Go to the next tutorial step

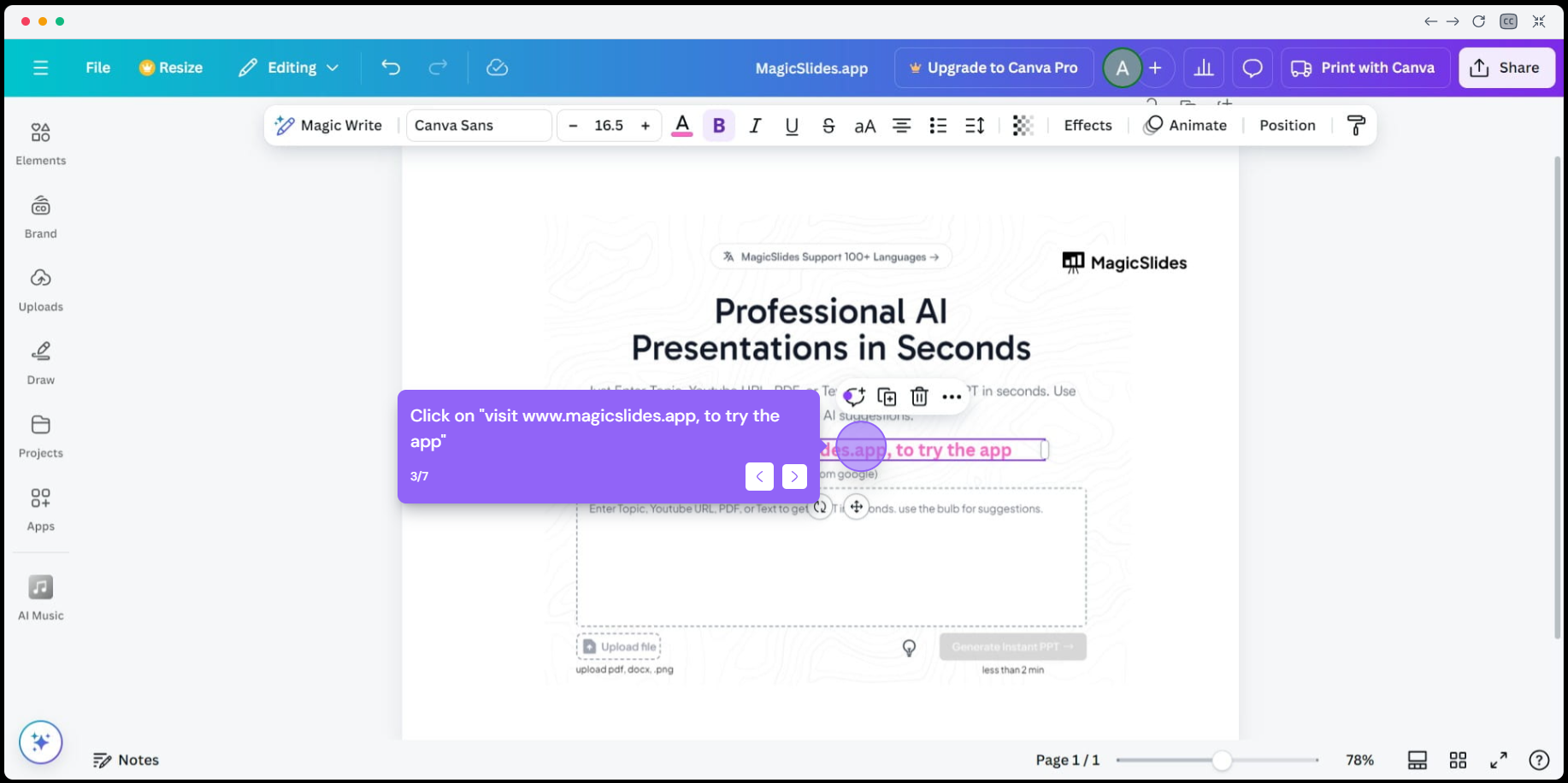[x=794, y=476]
